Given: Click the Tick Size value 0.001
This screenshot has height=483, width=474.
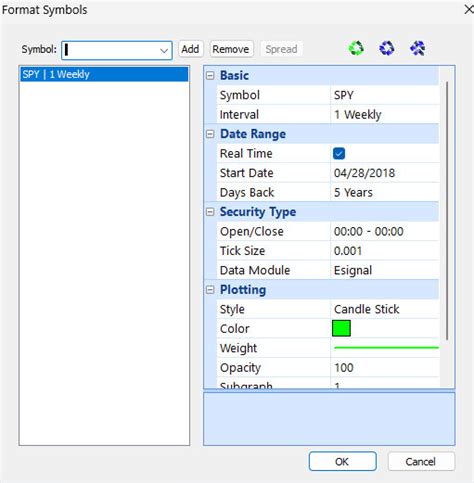Looking at the screenshot, I should 348,251.
